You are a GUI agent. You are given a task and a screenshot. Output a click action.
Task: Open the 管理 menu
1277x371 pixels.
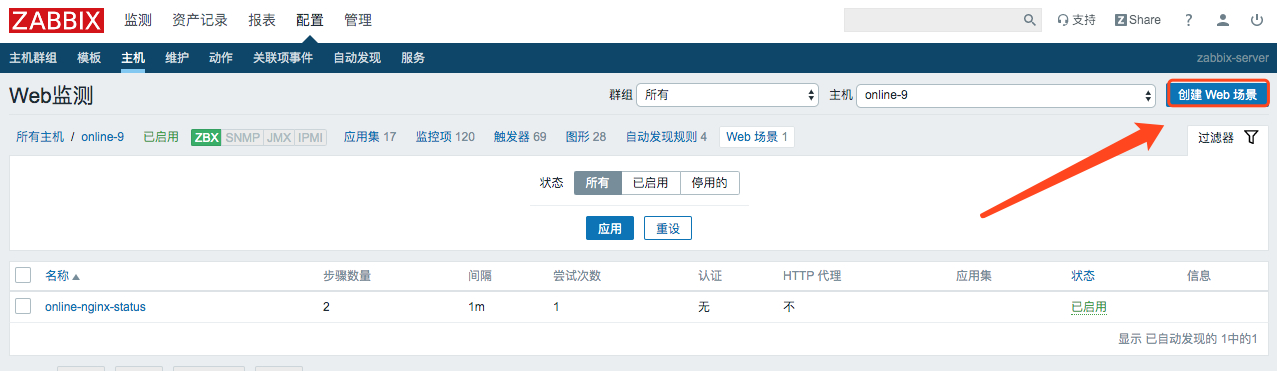358,20
